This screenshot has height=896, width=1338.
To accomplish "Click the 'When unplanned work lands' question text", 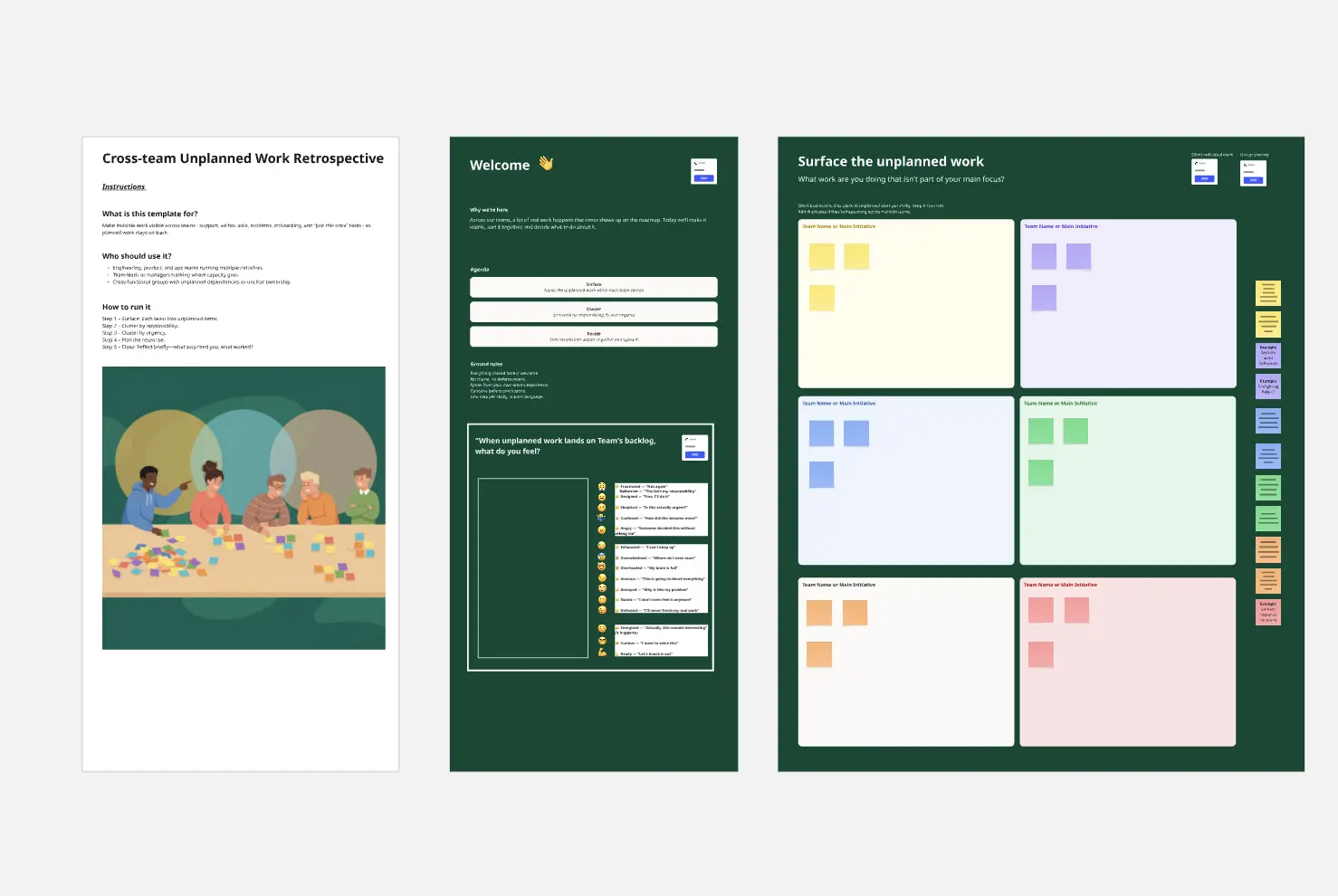I will pyautogui.click(x=565, y=445).
